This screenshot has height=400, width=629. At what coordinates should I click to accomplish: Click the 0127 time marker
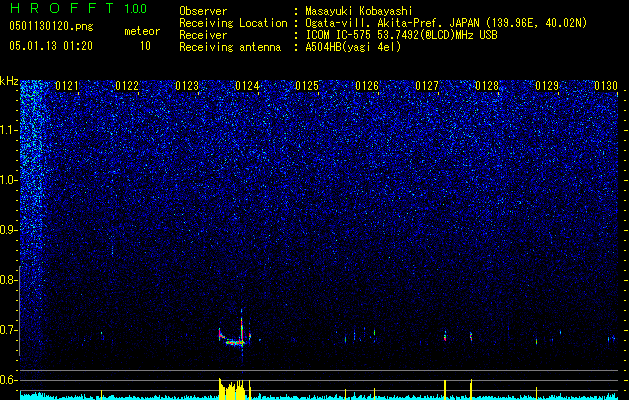(x=427, y=86)
